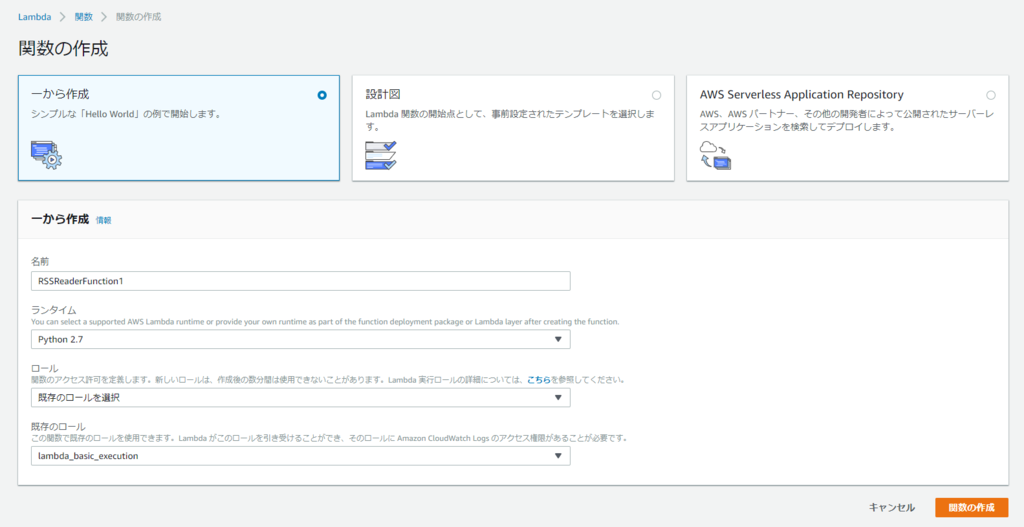Click the 名前 field label

(40, 261)
